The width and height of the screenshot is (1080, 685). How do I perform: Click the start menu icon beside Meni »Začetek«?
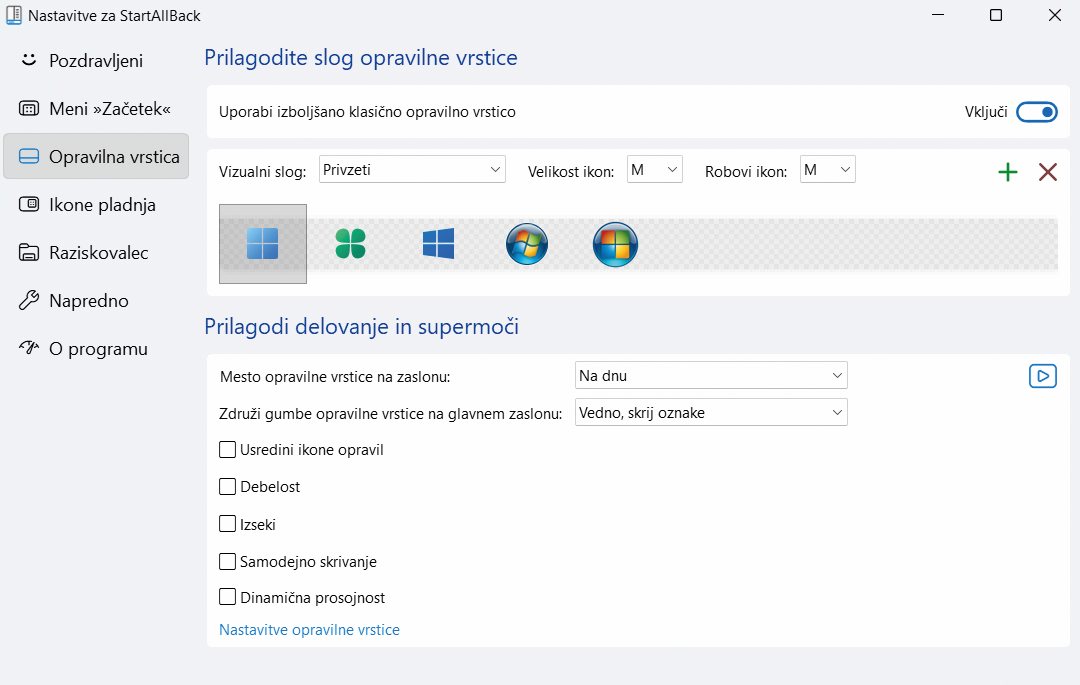coord(29,108)
